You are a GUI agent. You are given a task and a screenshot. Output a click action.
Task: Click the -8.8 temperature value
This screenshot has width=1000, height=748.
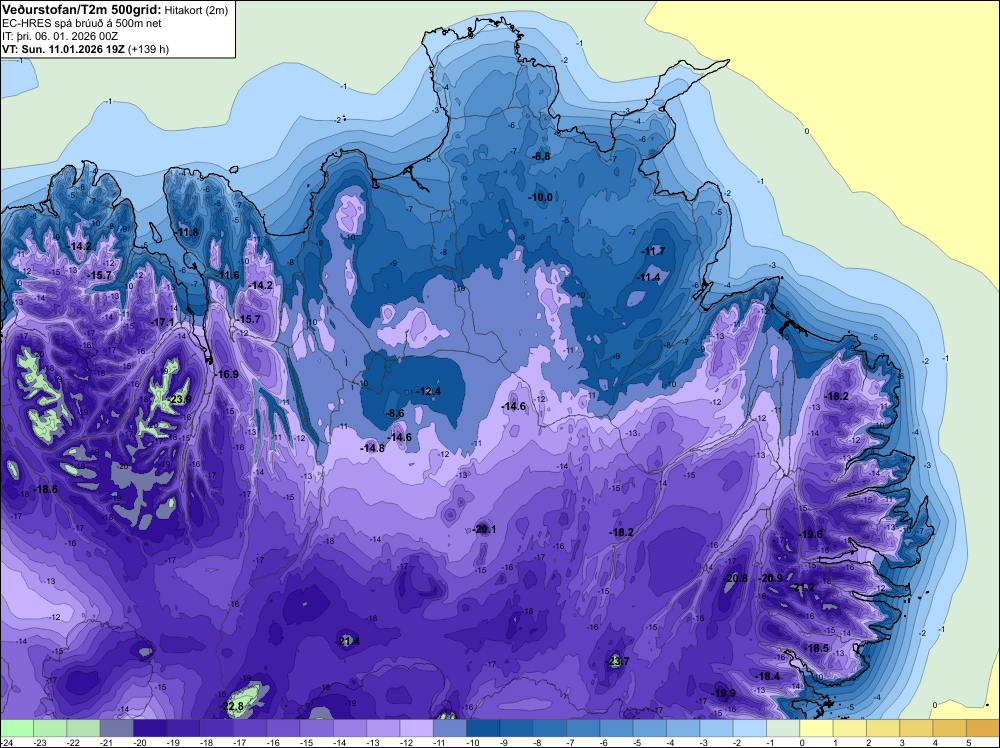[x=541, y=156]
